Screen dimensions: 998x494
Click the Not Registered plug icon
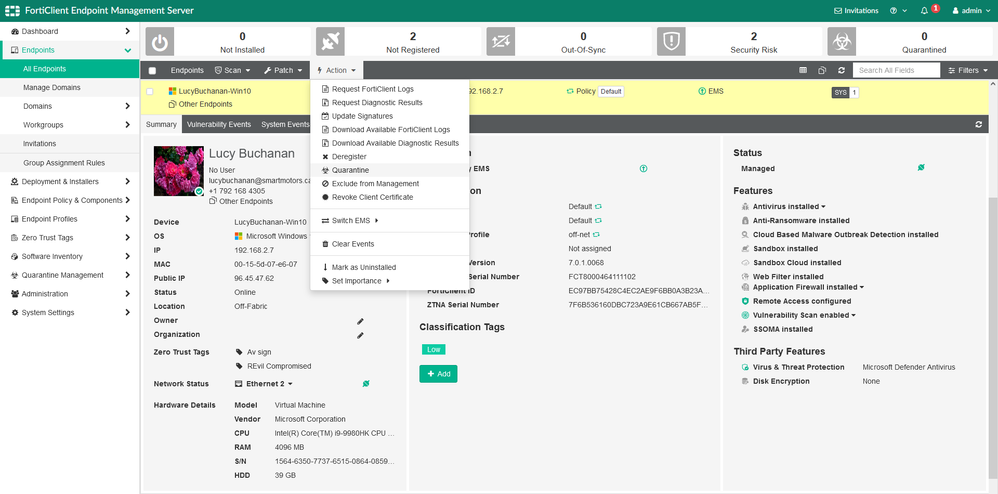point(330,42)
